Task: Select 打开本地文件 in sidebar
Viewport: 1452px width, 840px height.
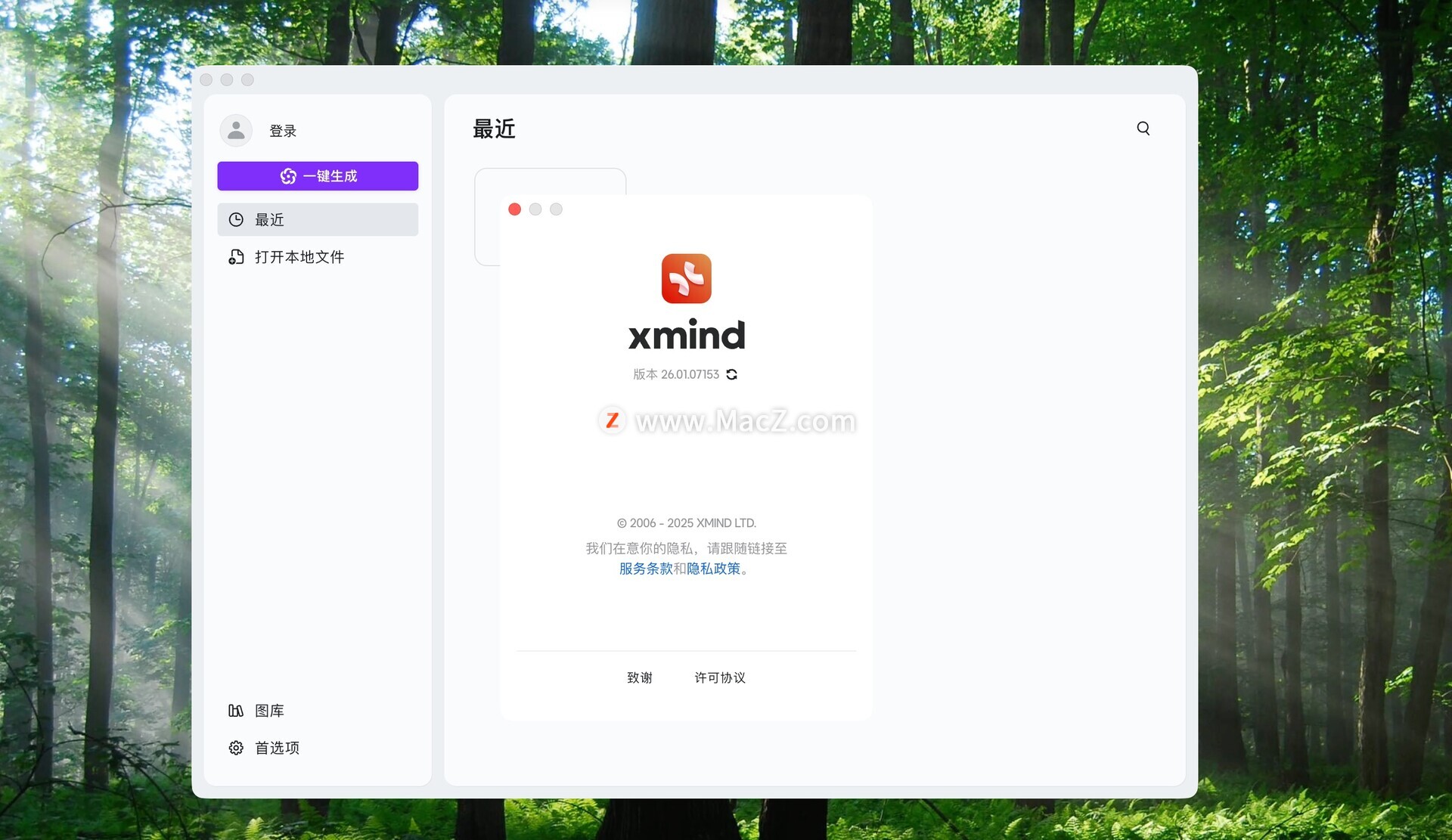Action: pyautogui.click(x=299, y=257)
